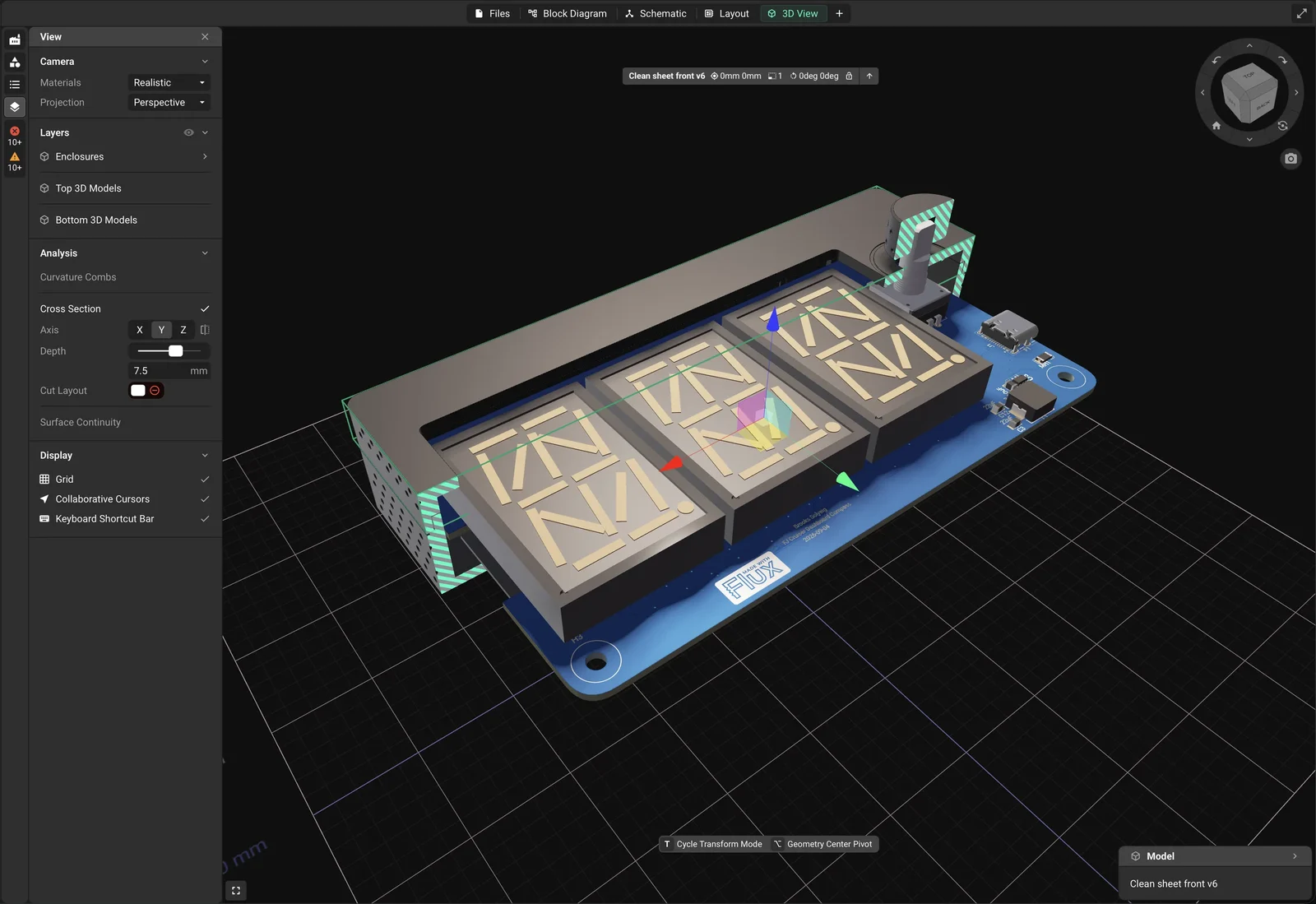Click the up arrow in the object info bar
The image size is (1316, 904).
(869, 76)
